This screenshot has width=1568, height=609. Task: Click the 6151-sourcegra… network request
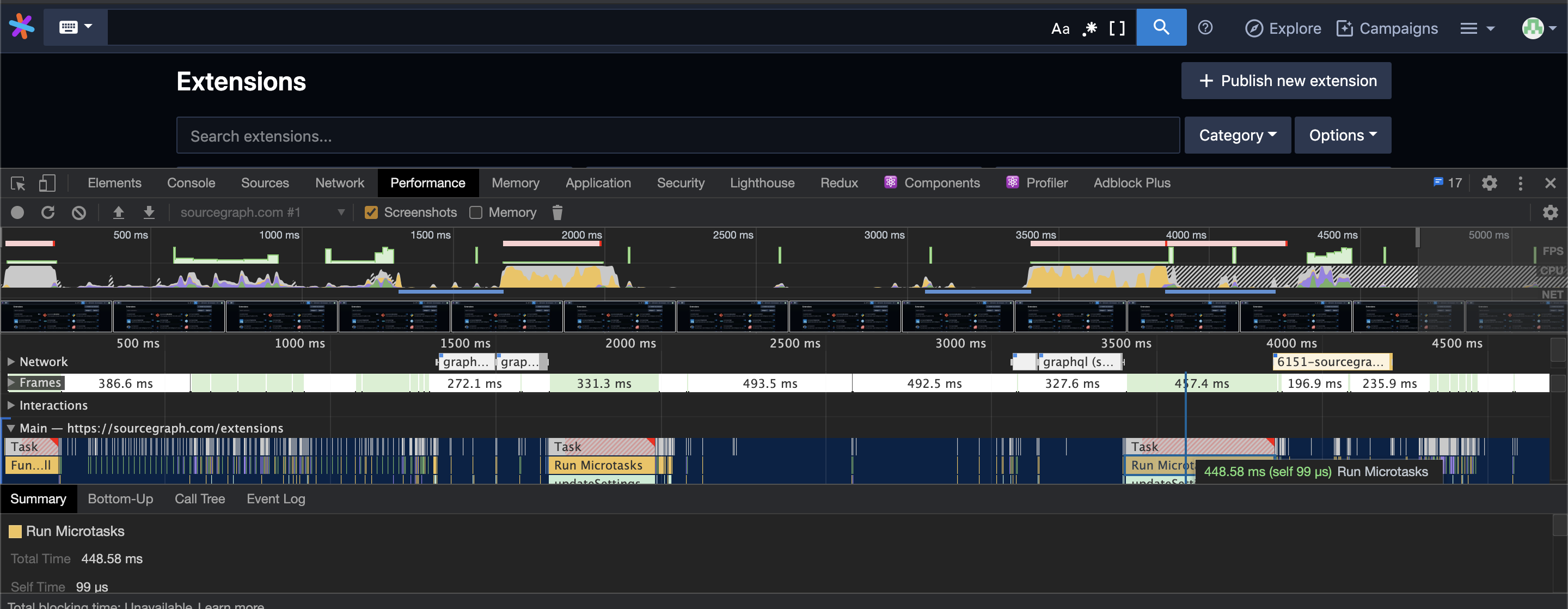1332,362
